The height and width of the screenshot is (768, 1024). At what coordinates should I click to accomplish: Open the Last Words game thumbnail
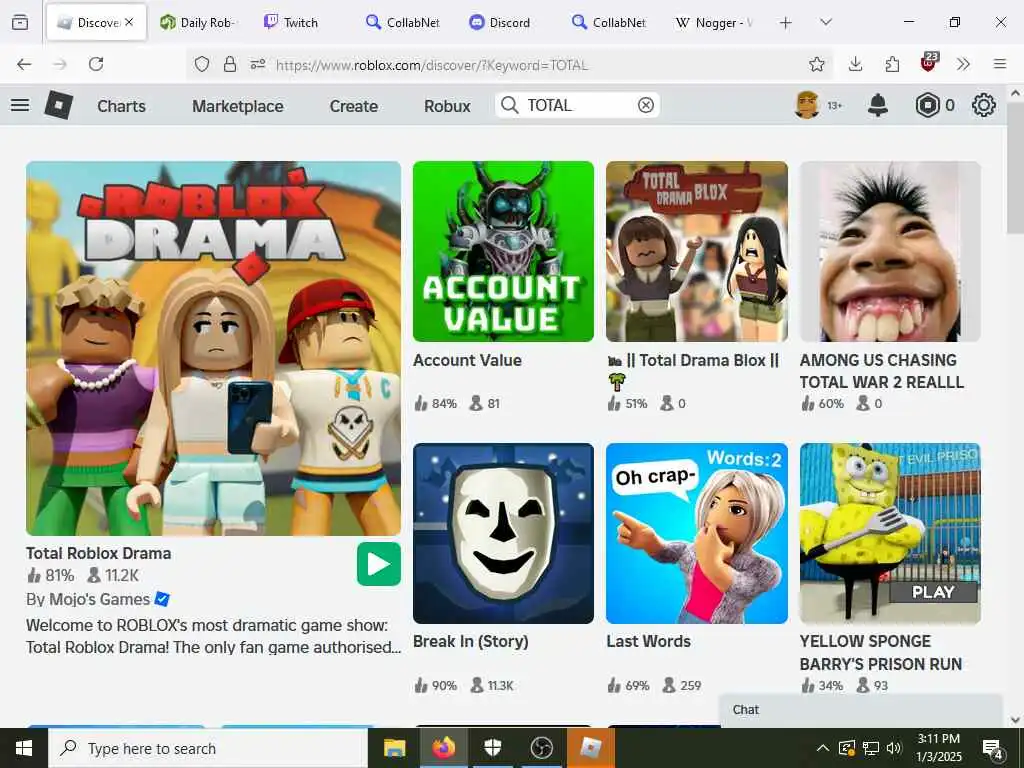(697, 534)
